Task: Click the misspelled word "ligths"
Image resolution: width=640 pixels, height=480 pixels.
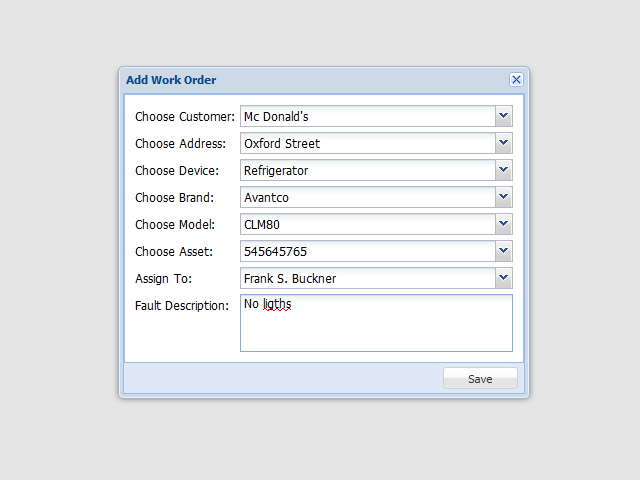Action: 277,304
